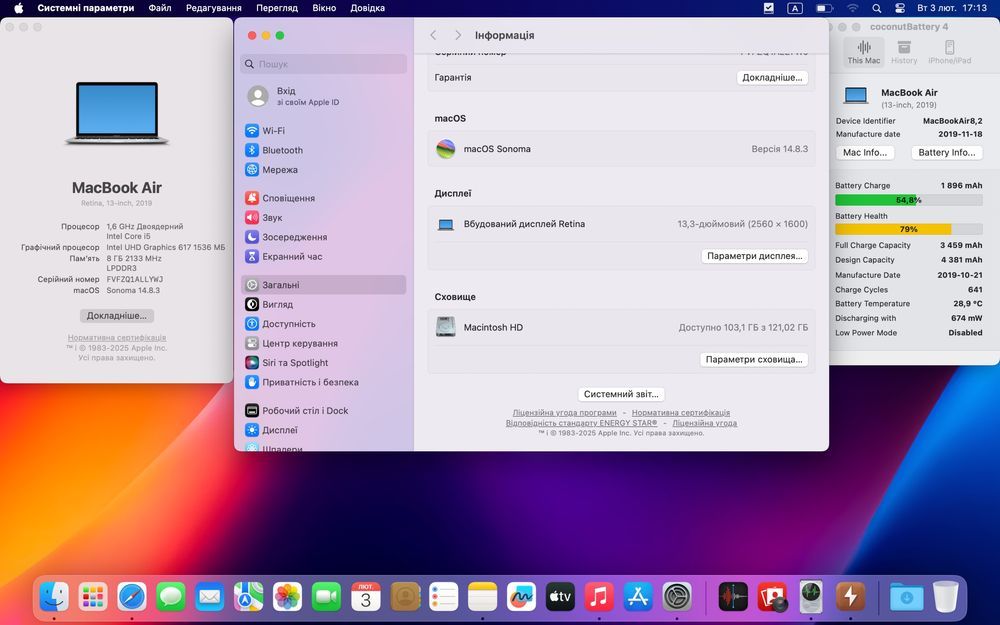Launch Finder from the Dock
The width and height of the screenshot is (1000, 625).
(54, 598)
